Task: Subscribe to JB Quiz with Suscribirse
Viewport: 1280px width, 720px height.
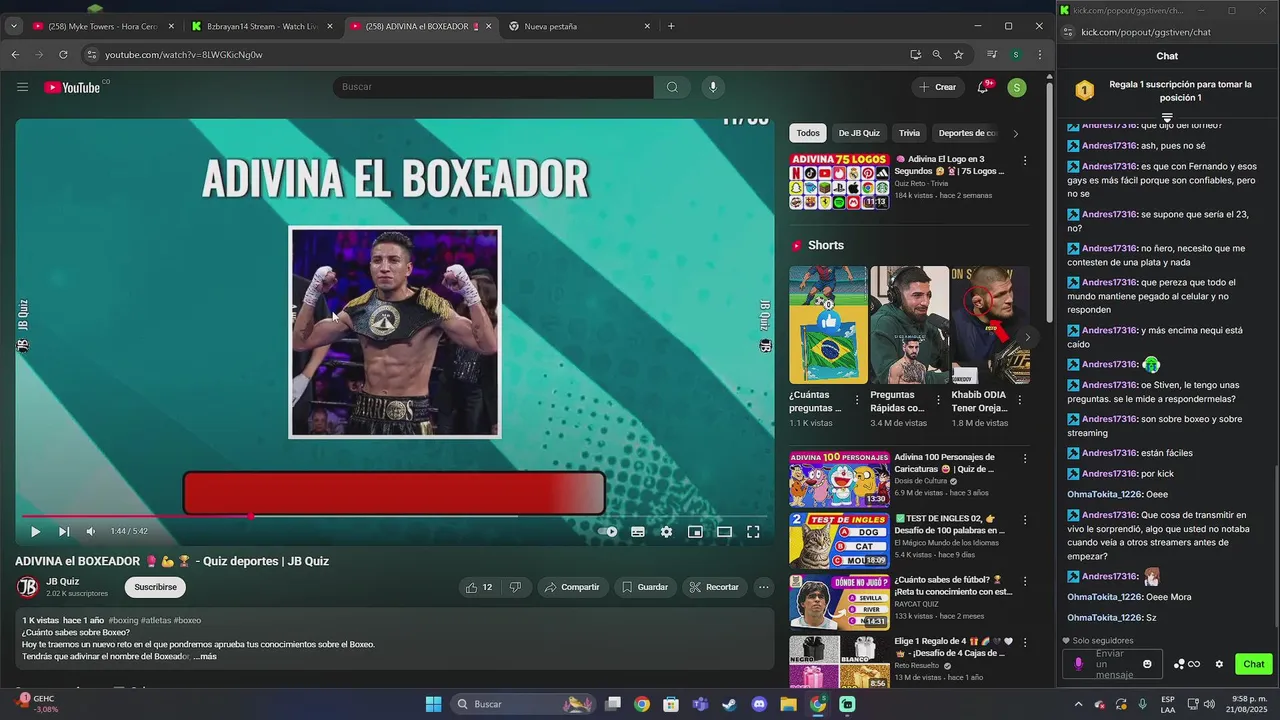Action: [x=155, y=587]
